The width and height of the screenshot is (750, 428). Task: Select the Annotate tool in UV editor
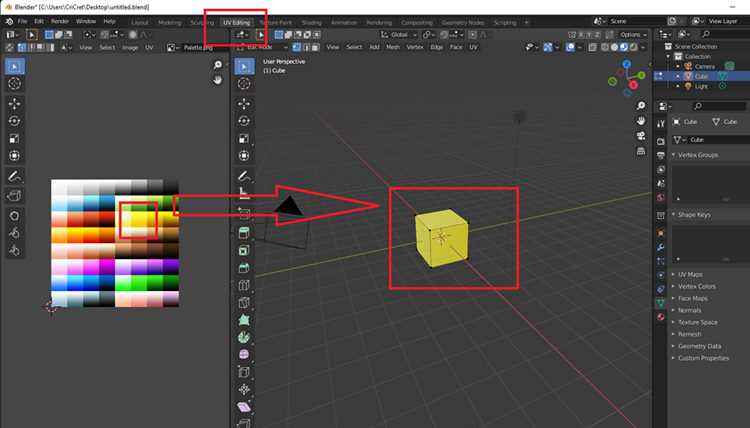14,176
